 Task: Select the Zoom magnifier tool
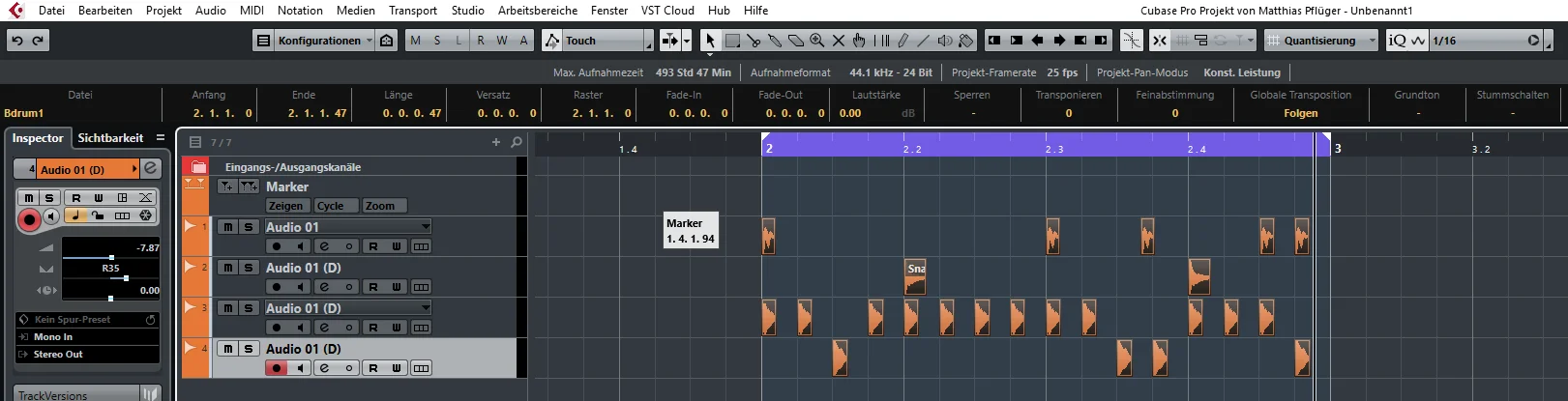coord(817,41)
